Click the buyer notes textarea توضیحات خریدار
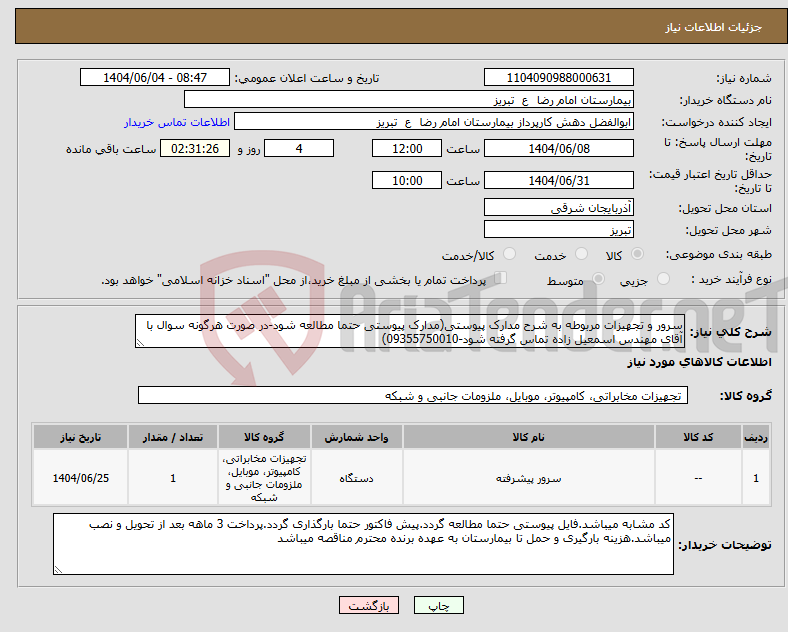 pos(363,544)
